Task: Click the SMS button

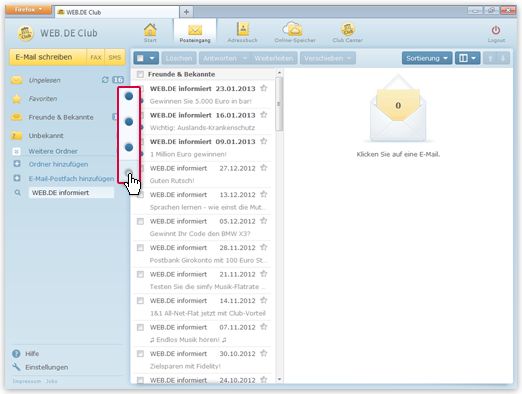Action: [x=115, y=57]
